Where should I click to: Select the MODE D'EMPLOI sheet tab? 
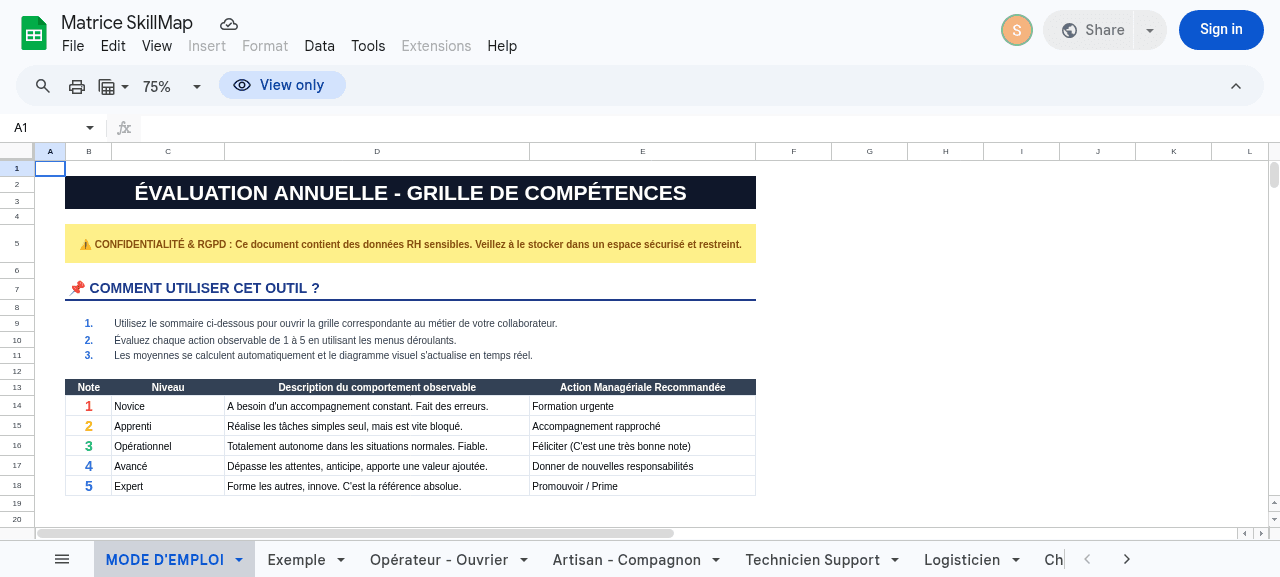coord(165,560)
